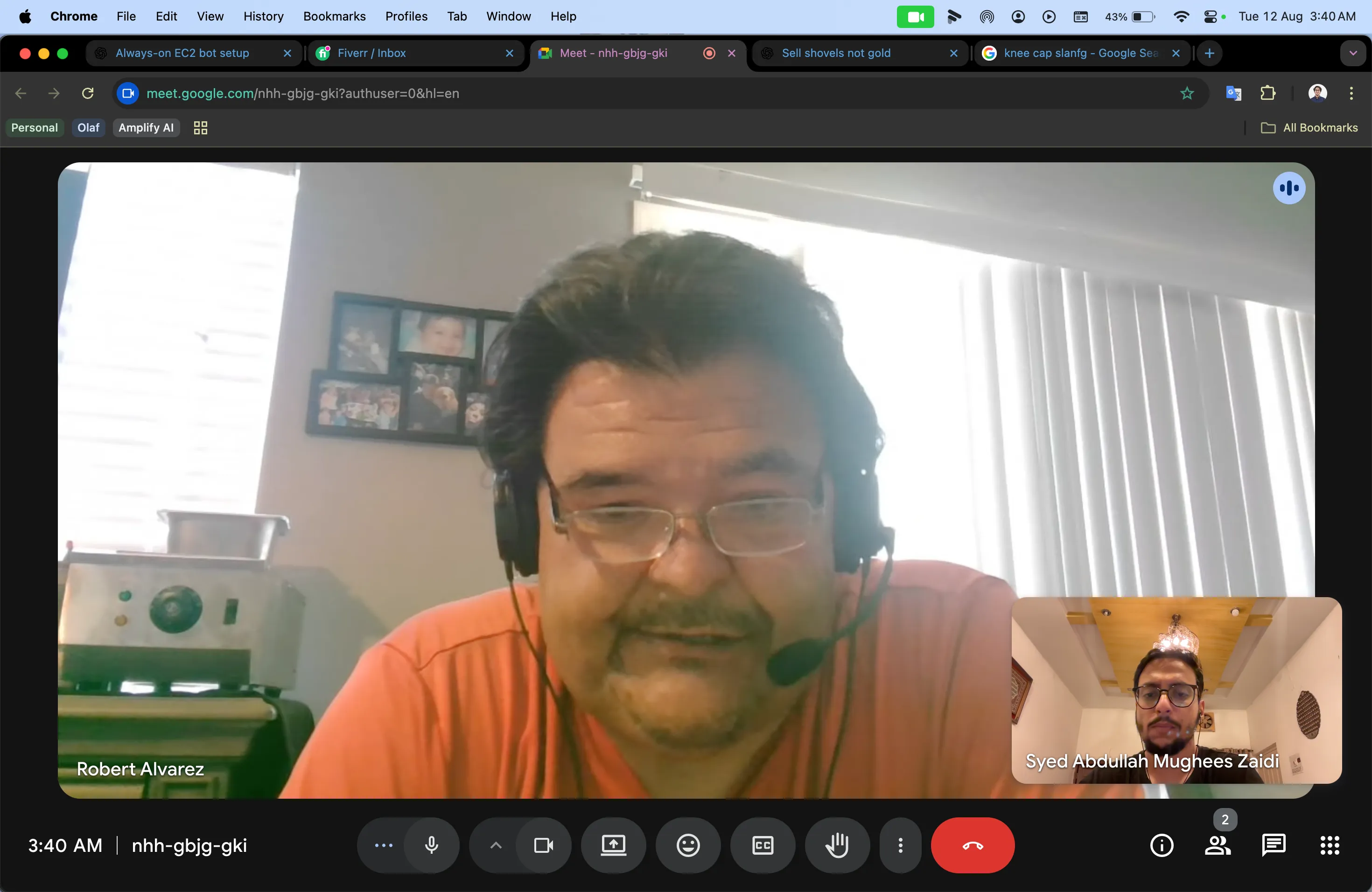The height and width of the screenshot is (892, 1372).
Task: Open All Bookmarks folder
Action: point(1309,127)
